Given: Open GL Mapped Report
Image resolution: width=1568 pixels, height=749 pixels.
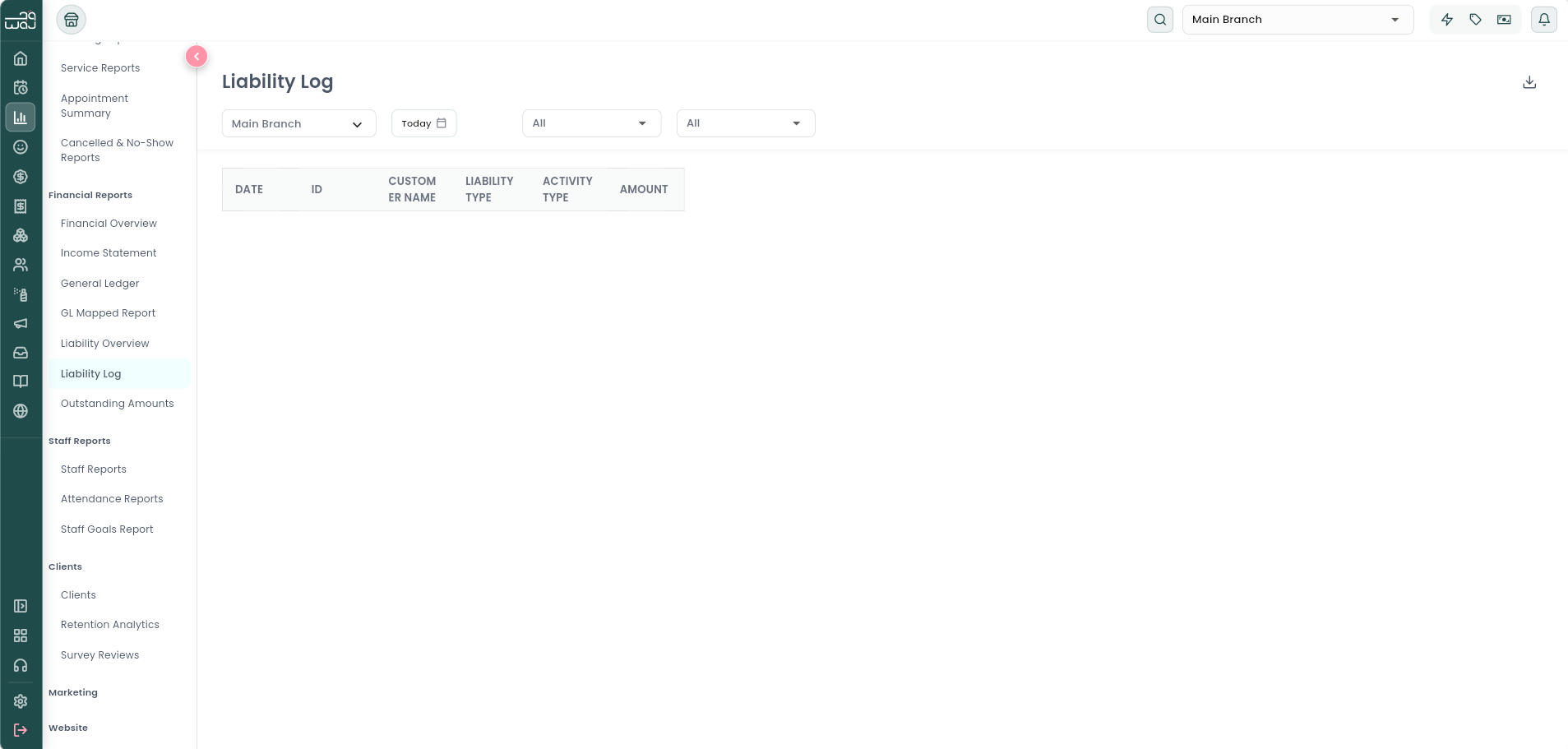Looking at the screenshot, I should point(108,313).
